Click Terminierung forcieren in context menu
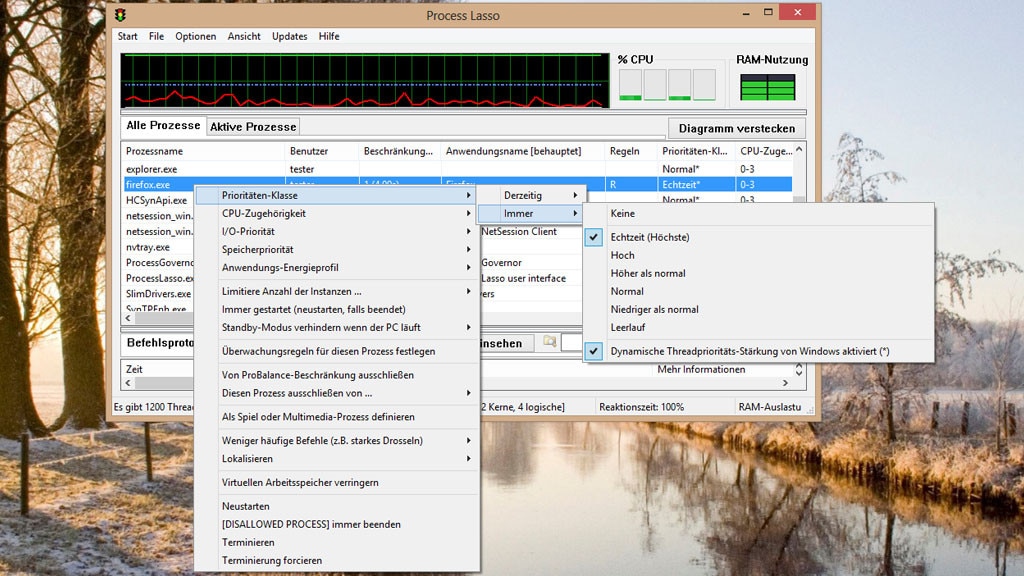The width and height of the screenshot is (1024, 576). 272,560
